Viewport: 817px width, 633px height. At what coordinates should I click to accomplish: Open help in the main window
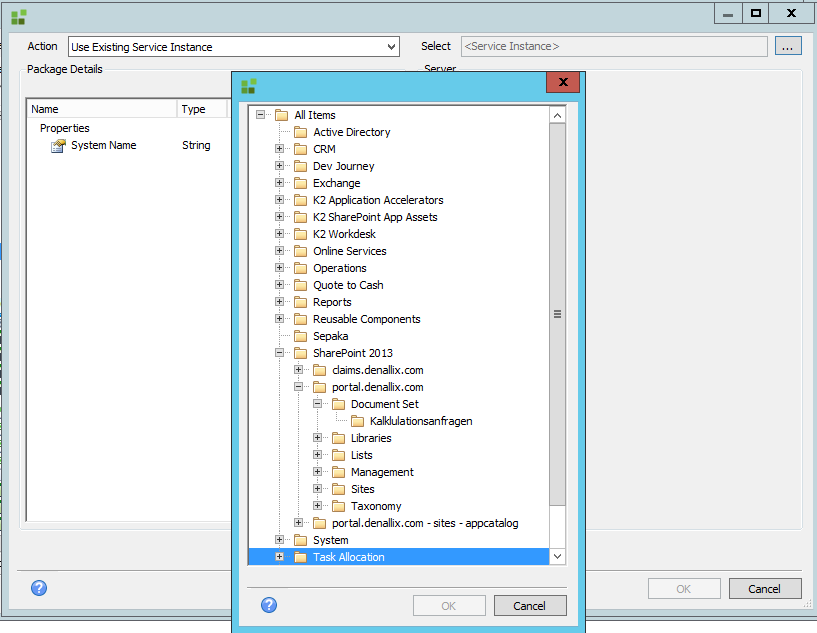point(39,588)
